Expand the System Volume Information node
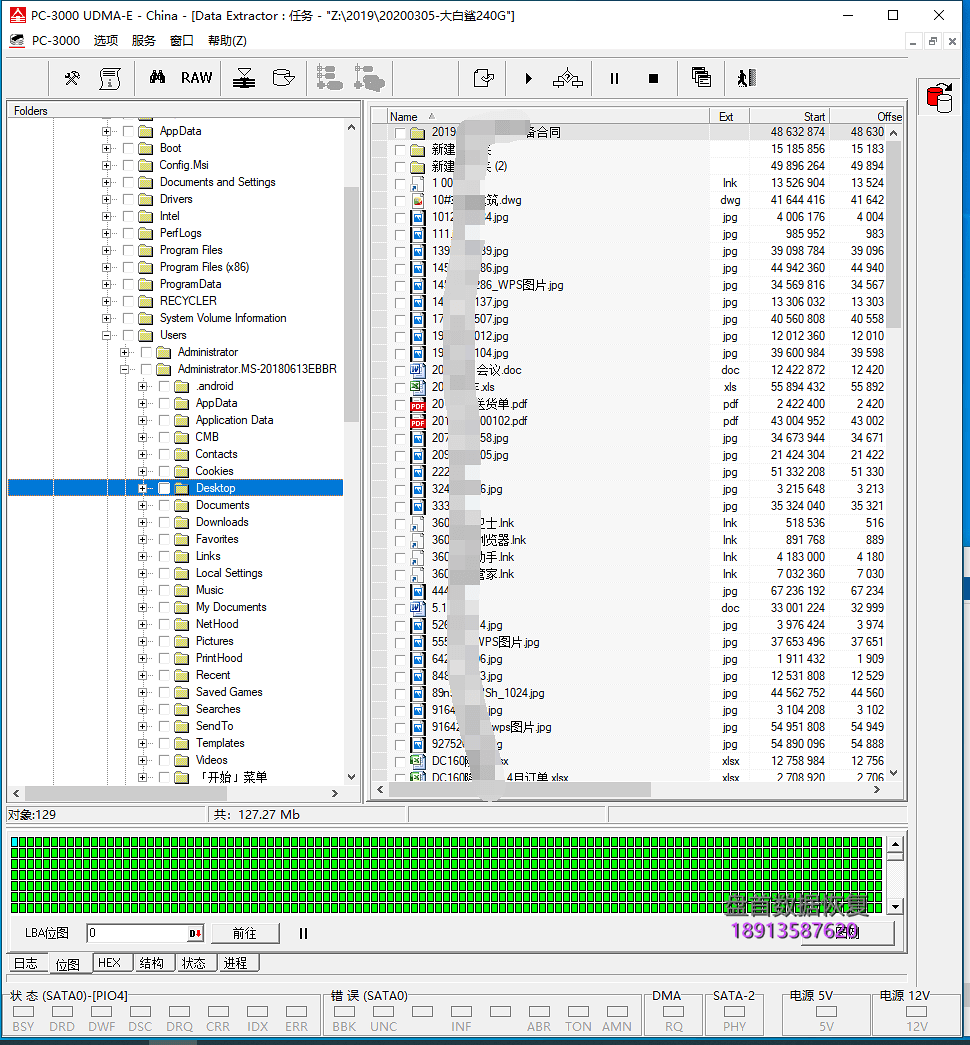The image size is (970, 1045). coord(106,319)
